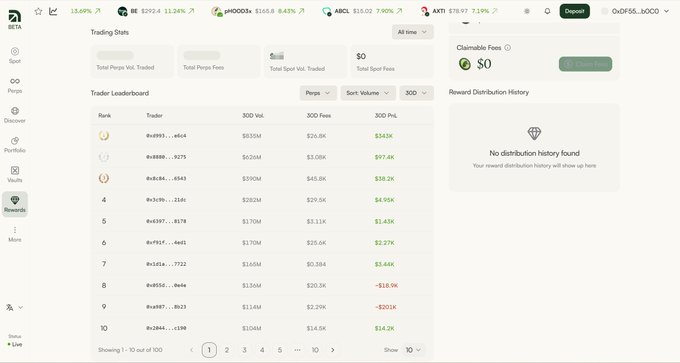
Task: Click the BE ticker token icon
Action: coord(123,11)
